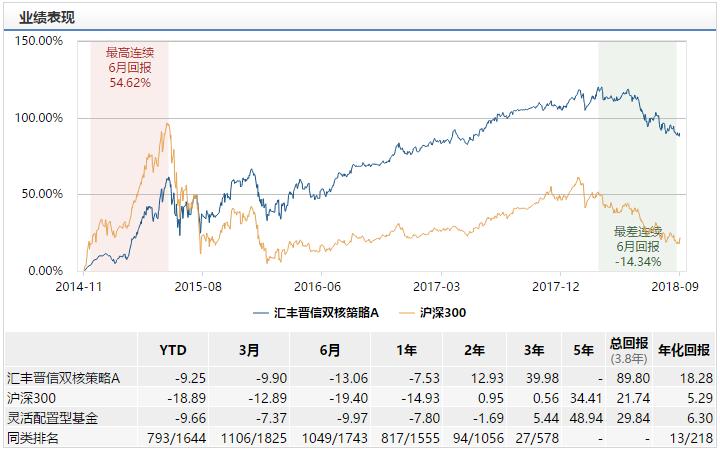Click the 最差连续6月回报 -14.34% annotation

click(x=638, y=247)
